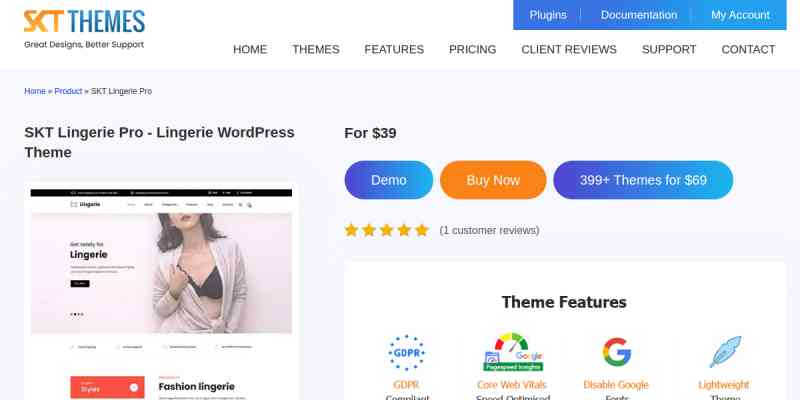The height and width of the screenshot is (400, 800).
Task: Click the cart icon in theme preview
Action: tap(249, 205)
